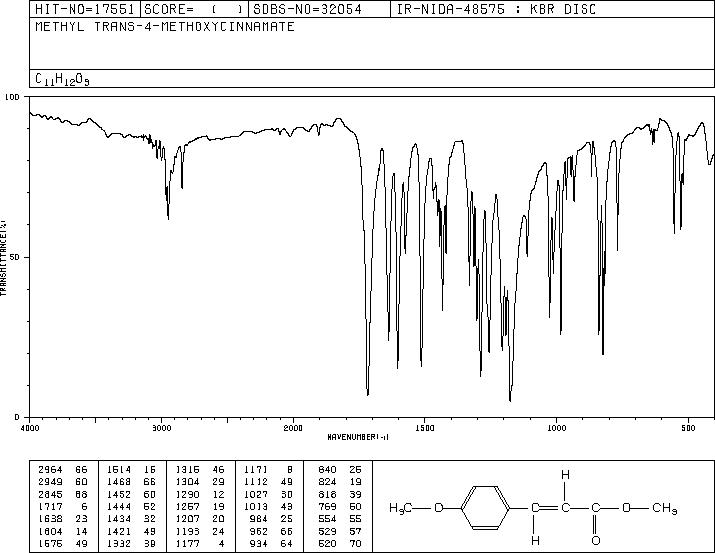Click the SCORE= header field
Viewport: 715px width, 553px height.
click(194, 9)
